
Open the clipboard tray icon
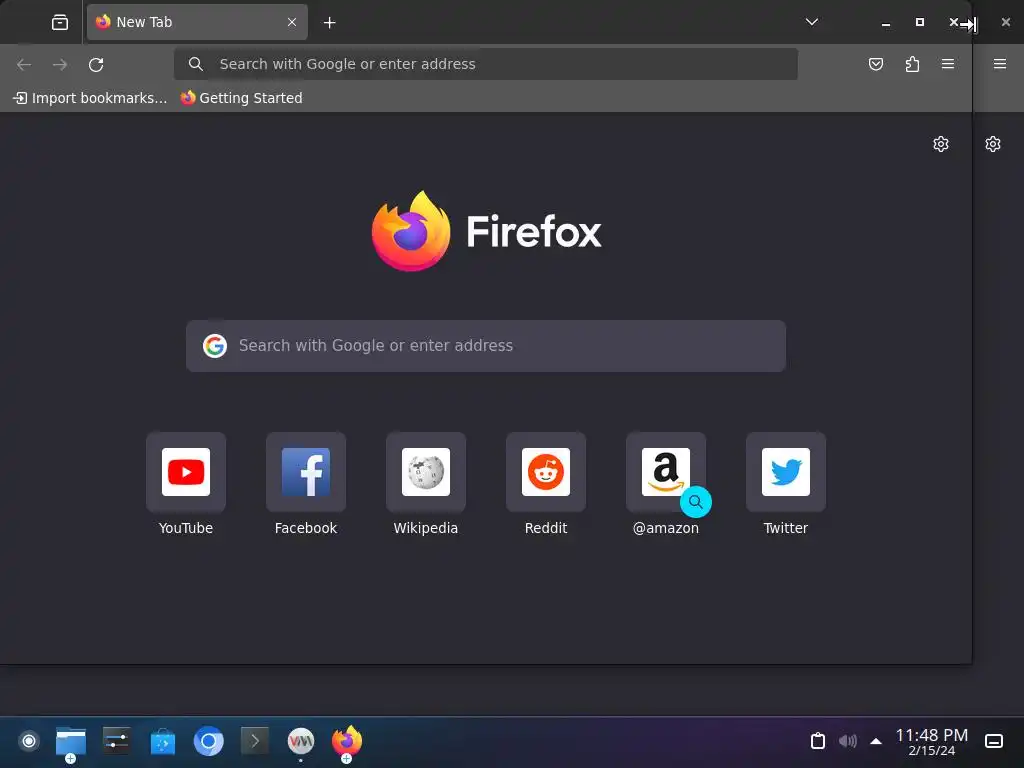pyautogui.click(x=818, y=741)
